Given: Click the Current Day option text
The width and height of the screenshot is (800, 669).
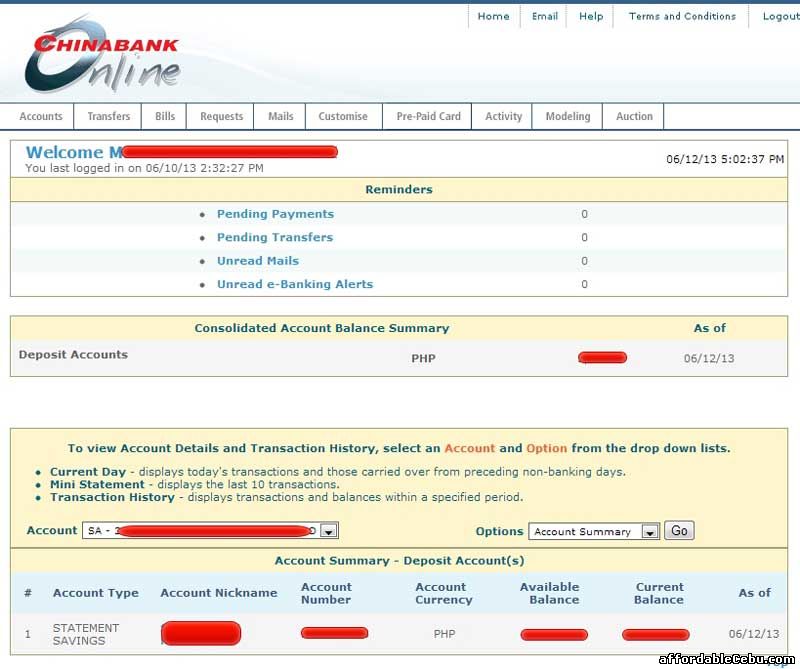Looking at the screenshot, I should [x=88, y=472].
